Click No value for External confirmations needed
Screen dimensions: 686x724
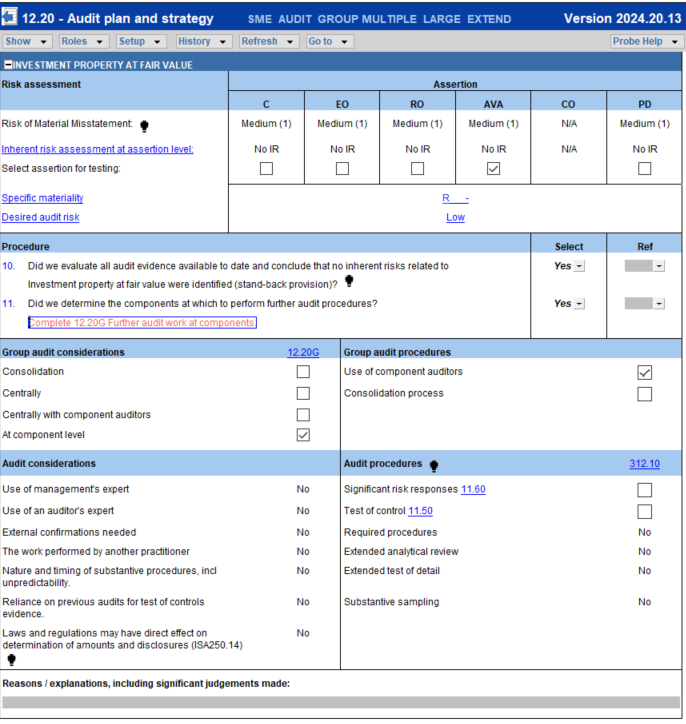[303, 532]
